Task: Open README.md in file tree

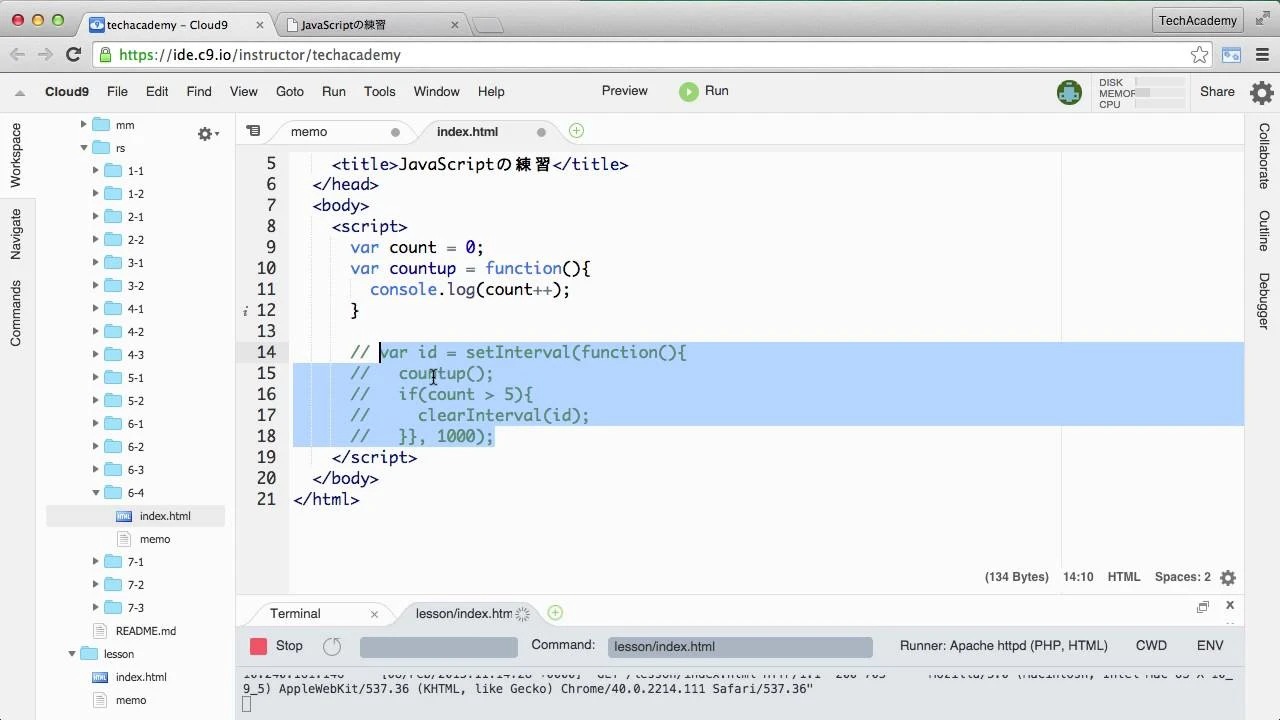Action: coord(145,631)
